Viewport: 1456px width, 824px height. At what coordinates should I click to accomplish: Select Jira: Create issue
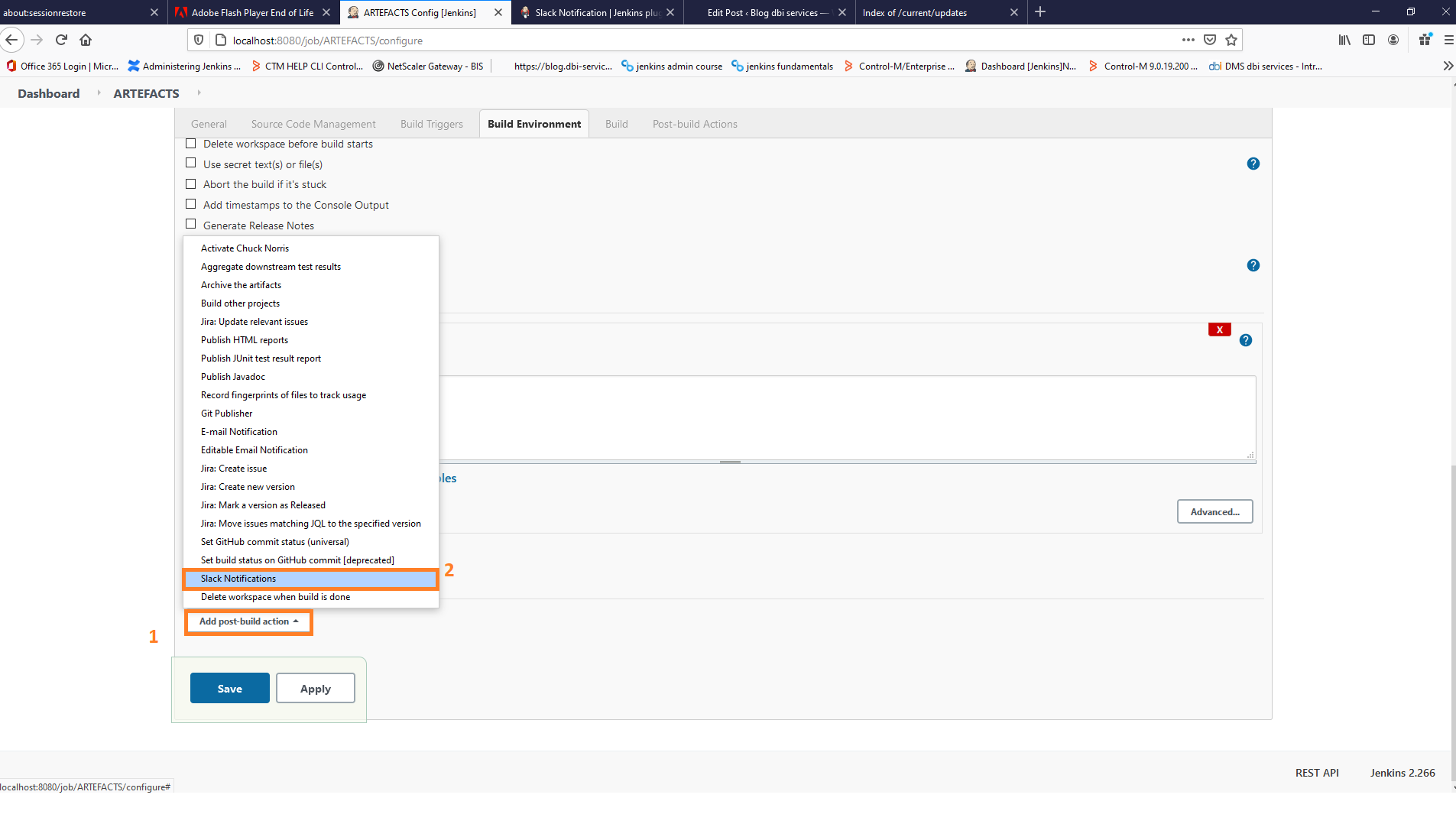click(311, 469)
